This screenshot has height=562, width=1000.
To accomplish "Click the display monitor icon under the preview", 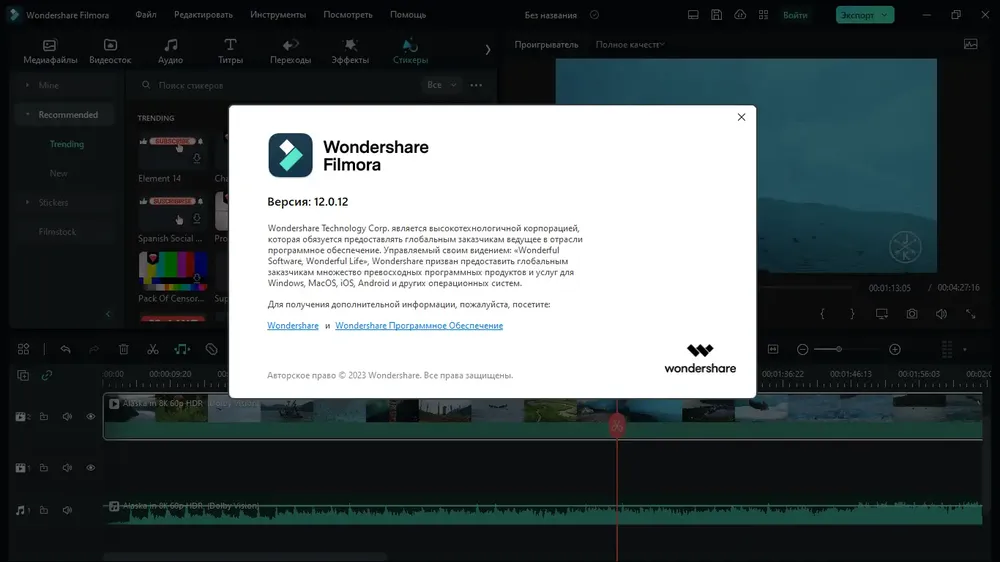I will pyautogui.click(x=881, y=314).
